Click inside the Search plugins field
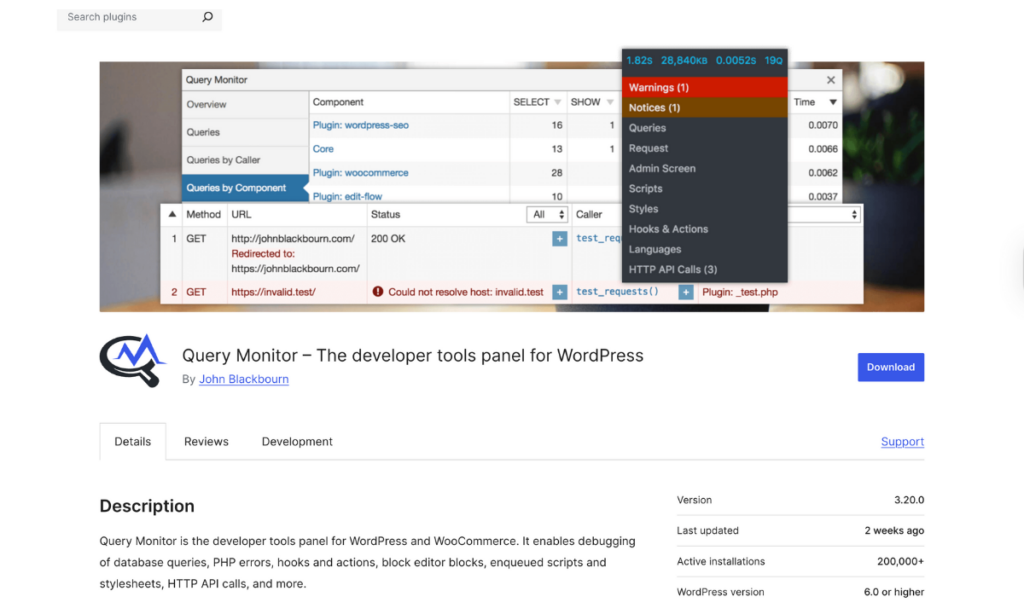Viewport: 1024px width, 614px height. [120, 17]
